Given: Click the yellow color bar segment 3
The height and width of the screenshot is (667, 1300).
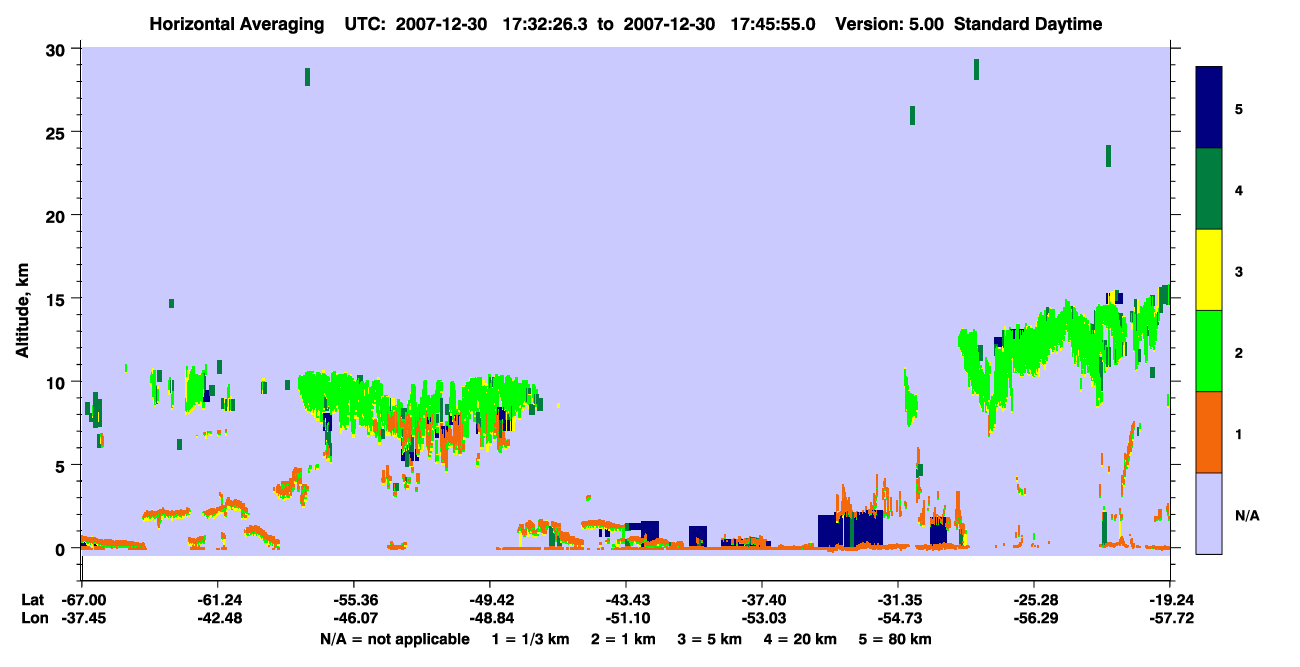Looking at the screenshot, I should pyautogui.click(x=1209, y=270).
